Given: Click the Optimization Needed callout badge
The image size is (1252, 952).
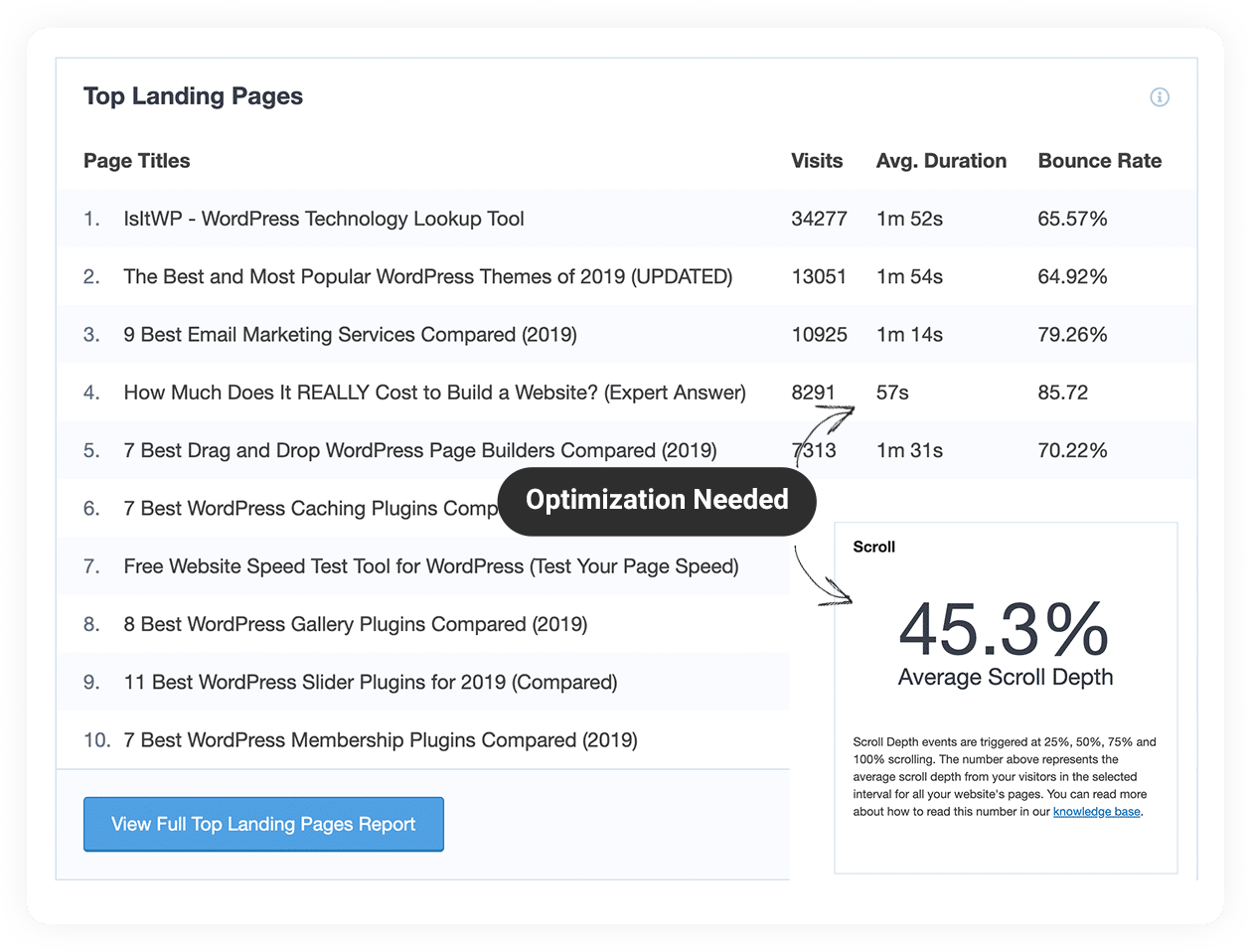Looking at the screenshot, I should tap(656, 501).
